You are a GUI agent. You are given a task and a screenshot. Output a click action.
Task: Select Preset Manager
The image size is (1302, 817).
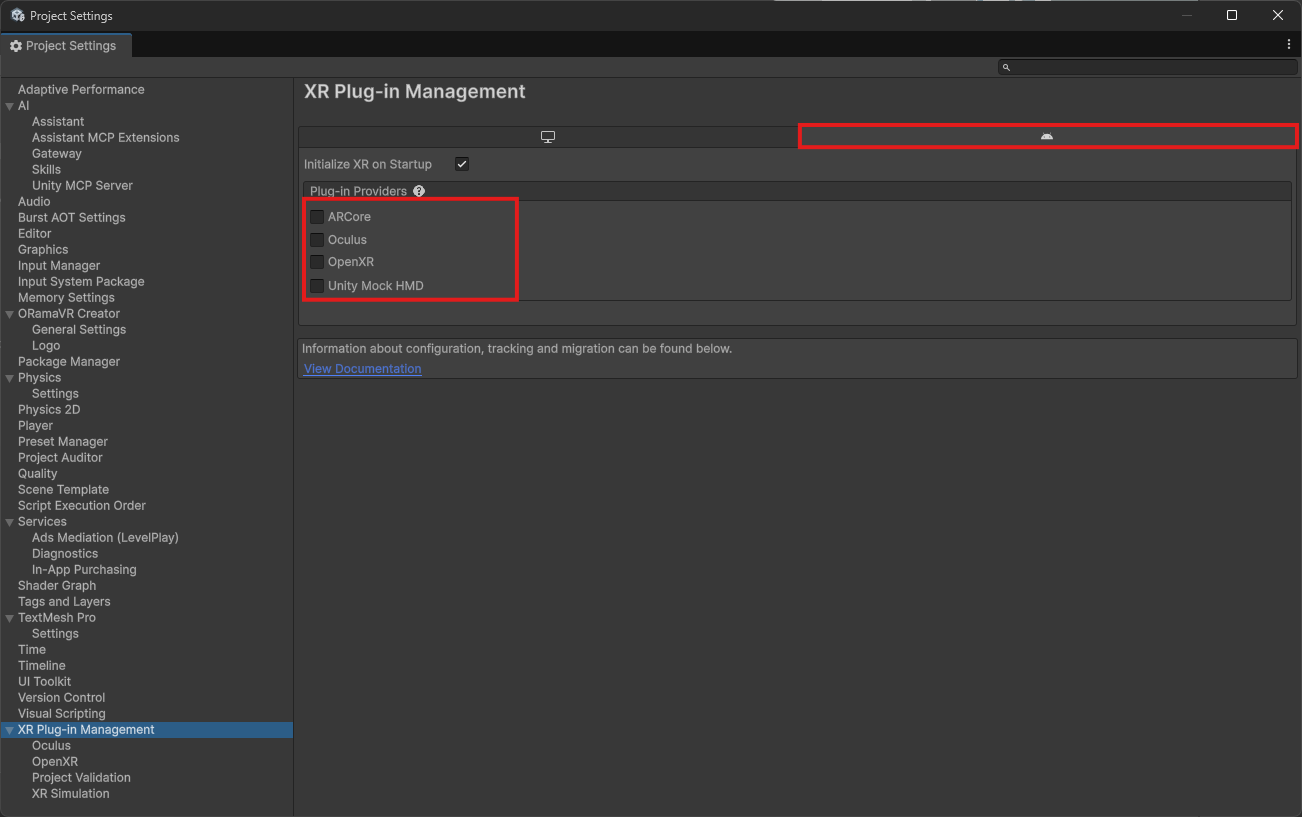63,442
